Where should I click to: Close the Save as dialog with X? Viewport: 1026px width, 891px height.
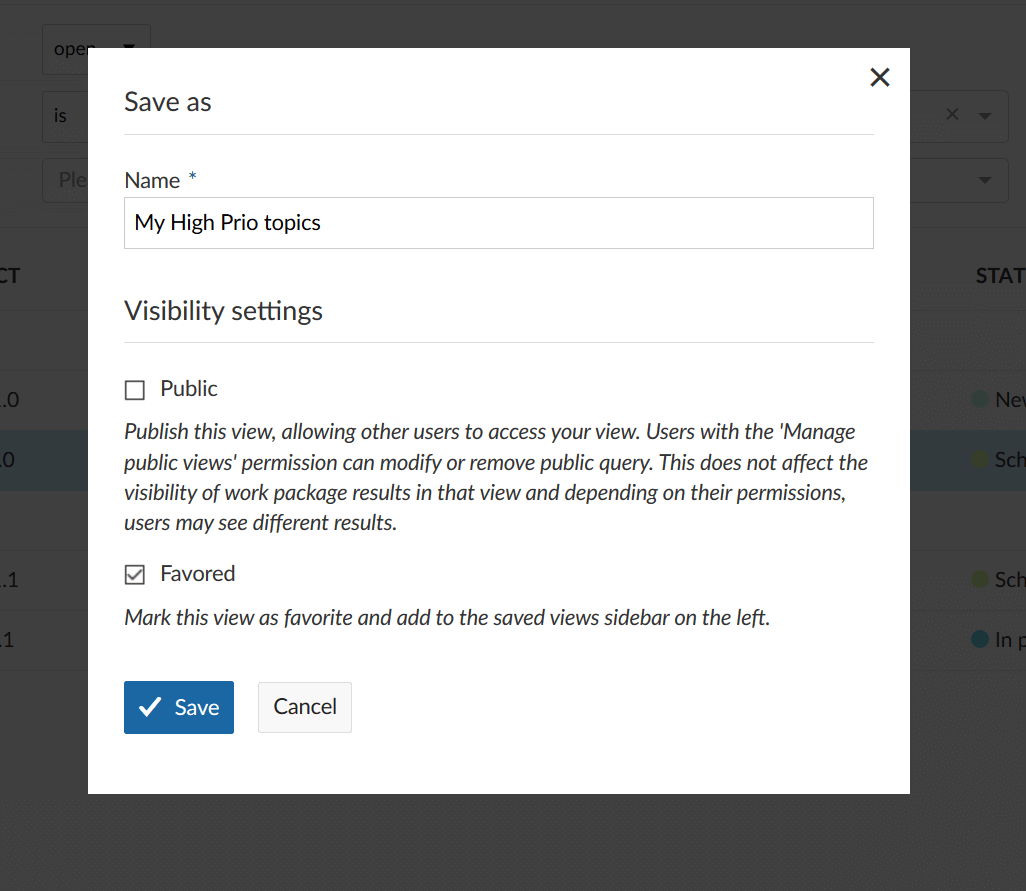click(x=879, y=78)
